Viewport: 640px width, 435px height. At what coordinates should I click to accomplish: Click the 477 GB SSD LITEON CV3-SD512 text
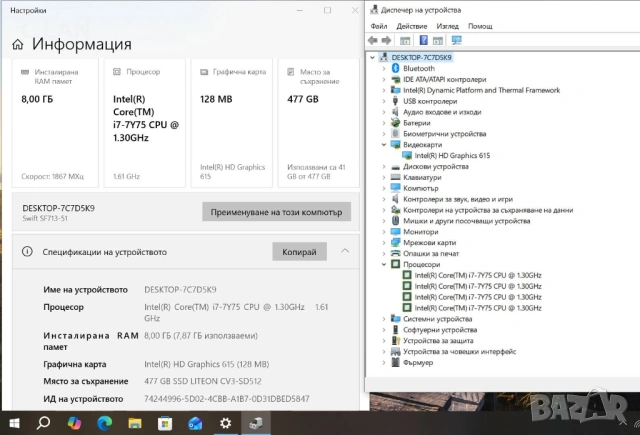202,381
